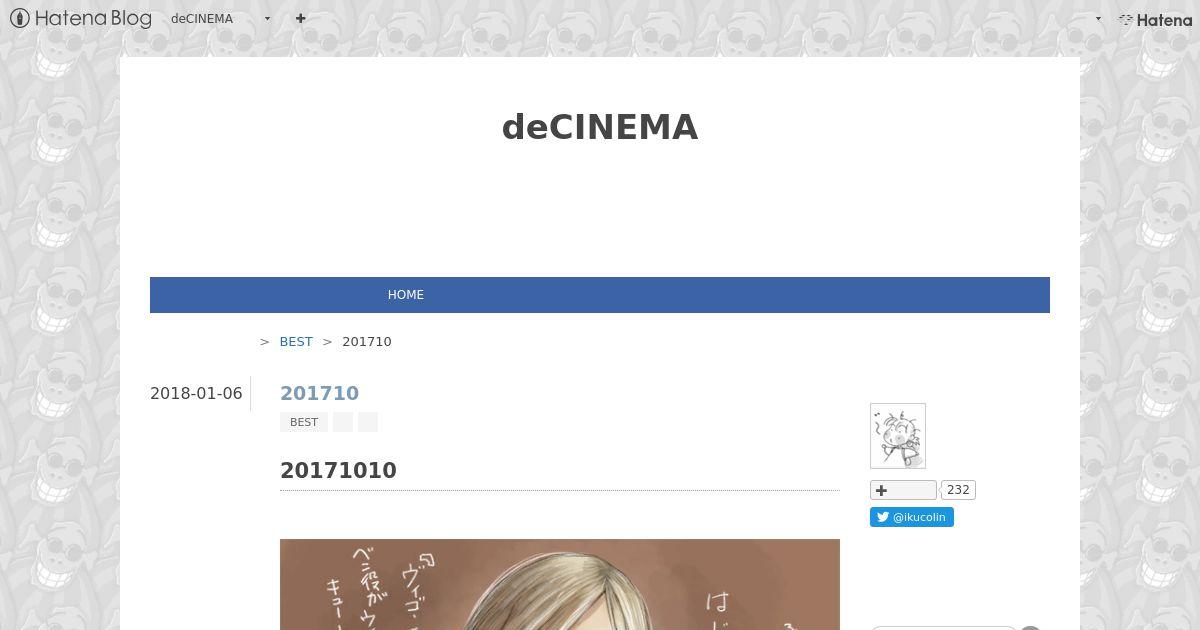This screenshot has width=1200, height=630.
Task: Open the Hatena Blog logo link
Action: click(81, 18)
